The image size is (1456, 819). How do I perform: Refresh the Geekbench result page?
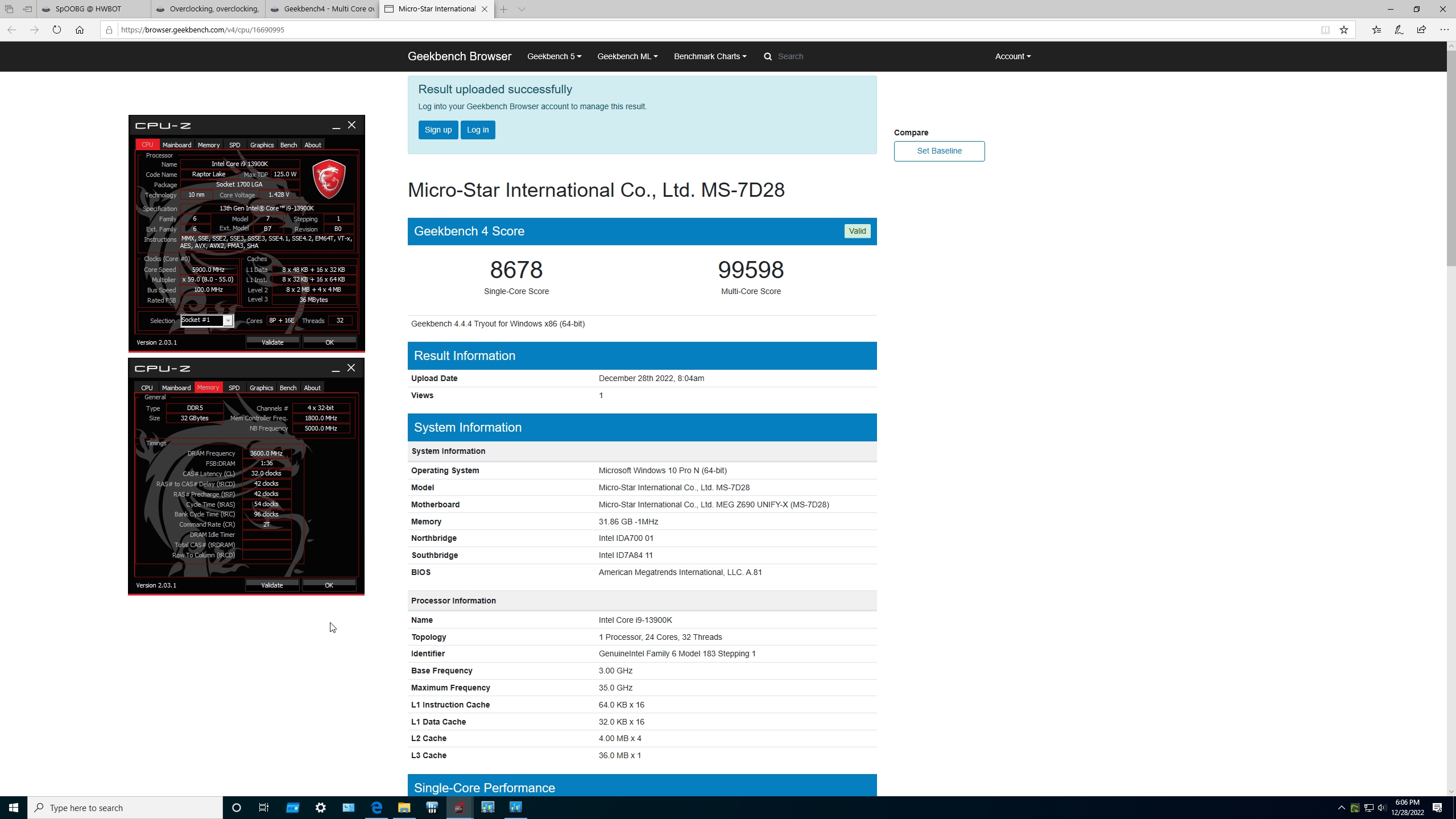point(57,30)
